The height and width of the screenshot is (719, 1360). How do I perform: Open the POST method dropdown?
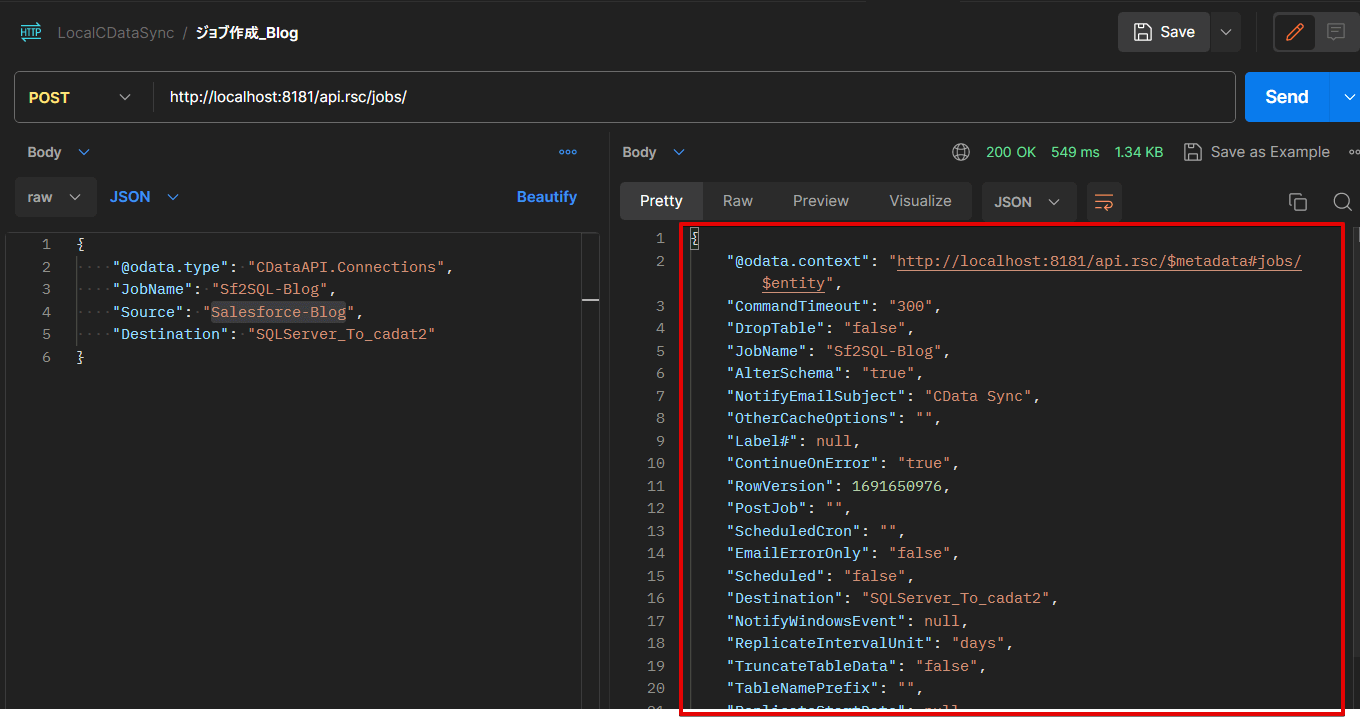80,97
